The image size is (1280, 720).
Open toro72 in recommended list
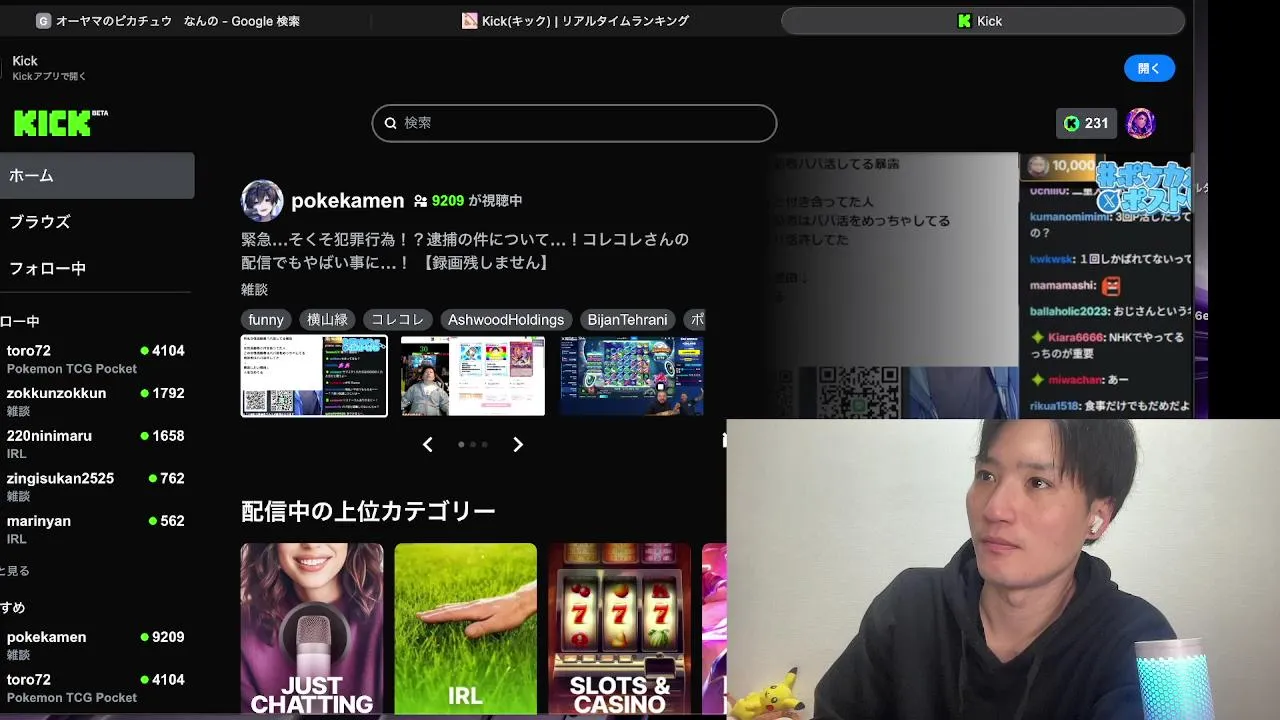point(95,687)
